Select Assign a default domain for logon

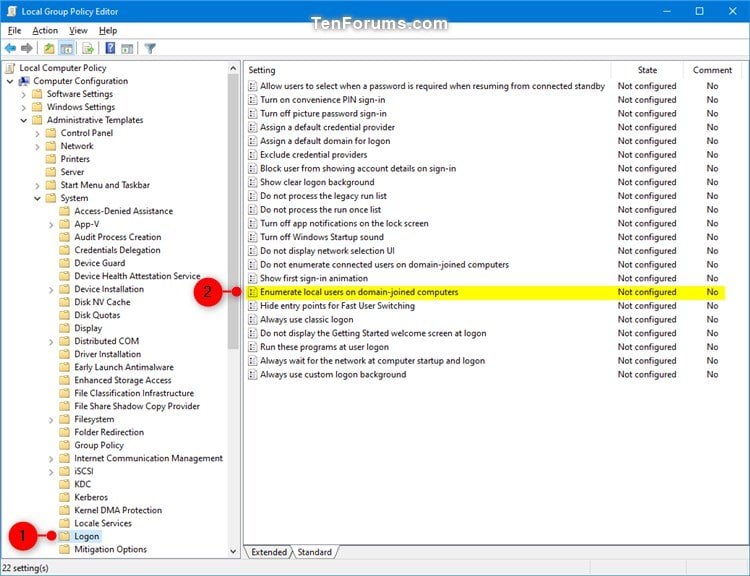(486, 141)
